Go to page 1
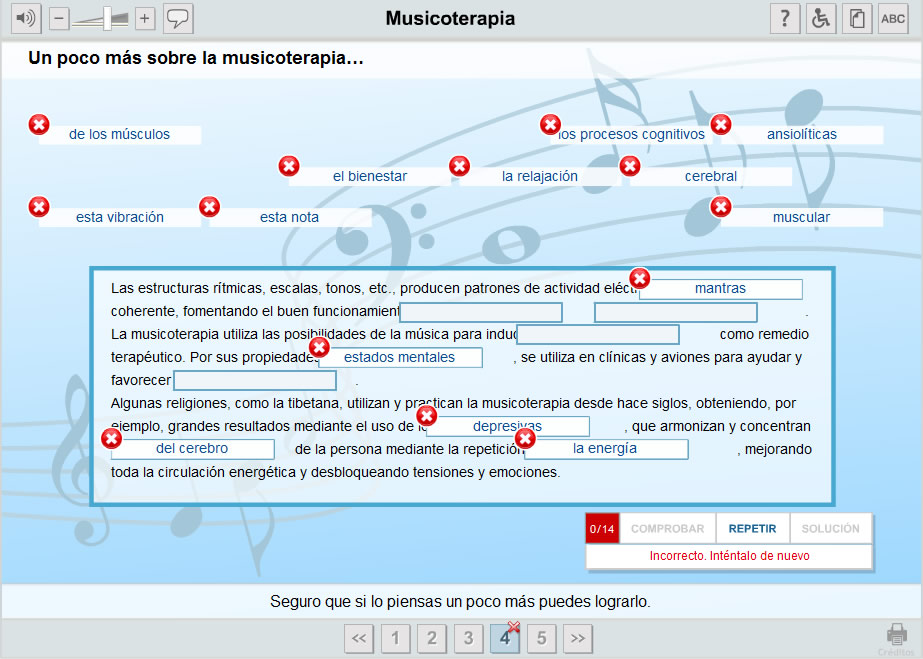 coord(396,638)
